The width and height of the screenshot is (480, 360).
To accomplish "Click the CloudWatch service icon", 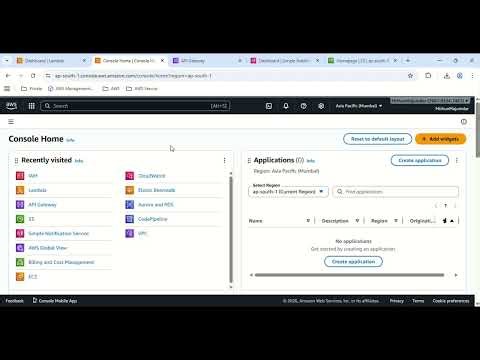I will 130,176.
